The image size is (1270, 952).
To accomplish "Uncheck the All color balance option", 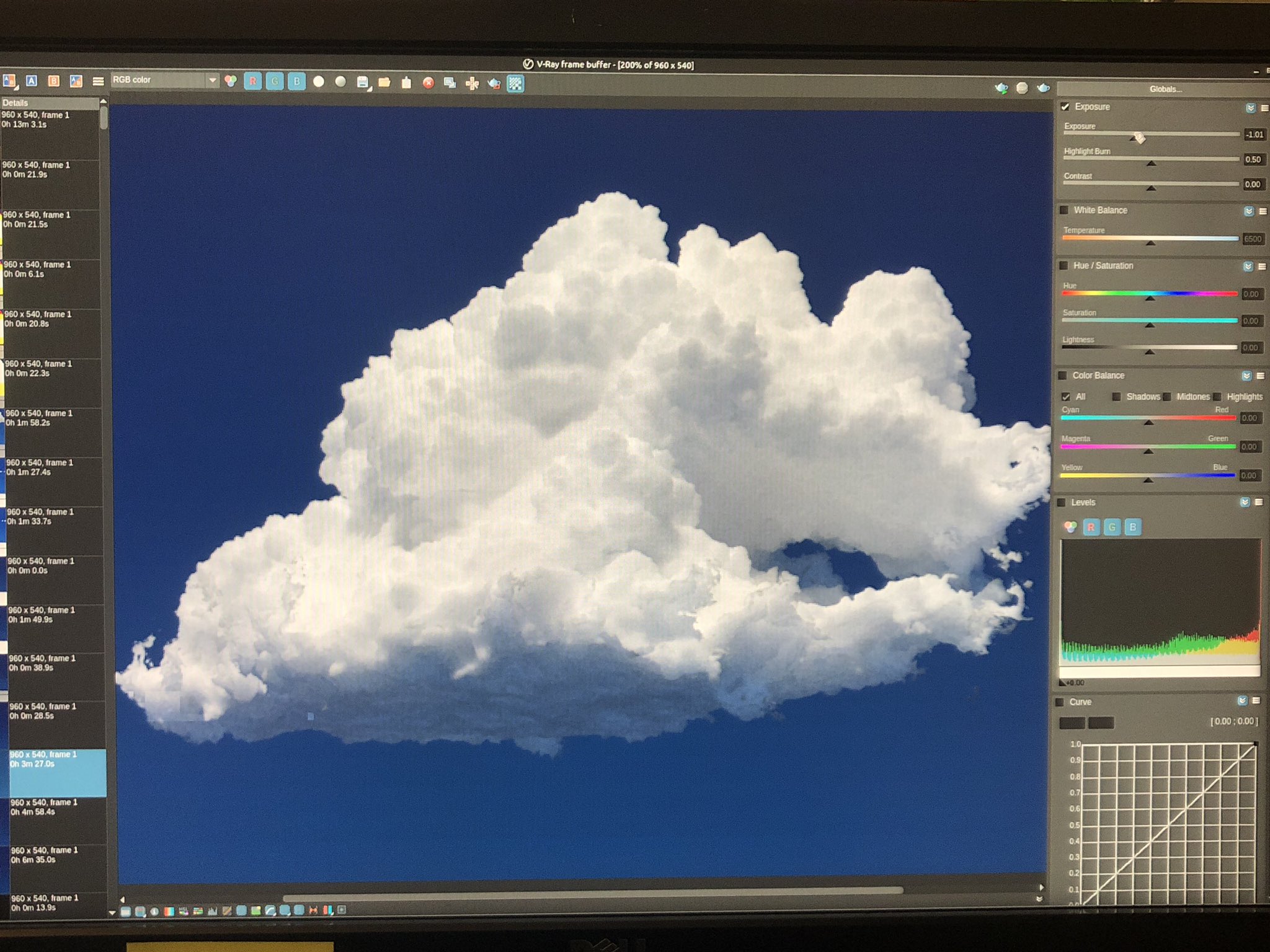I will (1065, 397).
